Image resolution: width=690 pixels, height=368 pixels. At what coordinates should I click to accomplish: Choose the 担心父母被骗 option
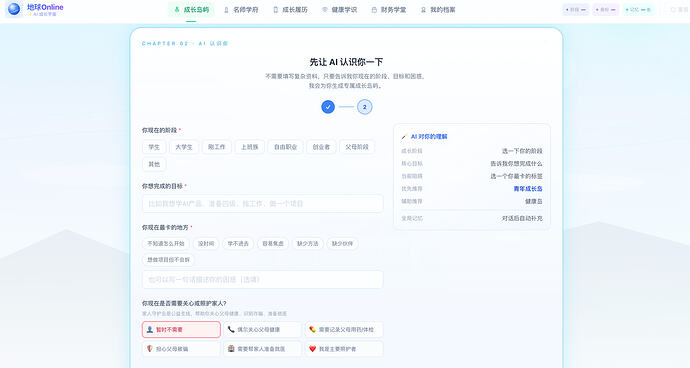pyautogui.click(x=181, y=349)
